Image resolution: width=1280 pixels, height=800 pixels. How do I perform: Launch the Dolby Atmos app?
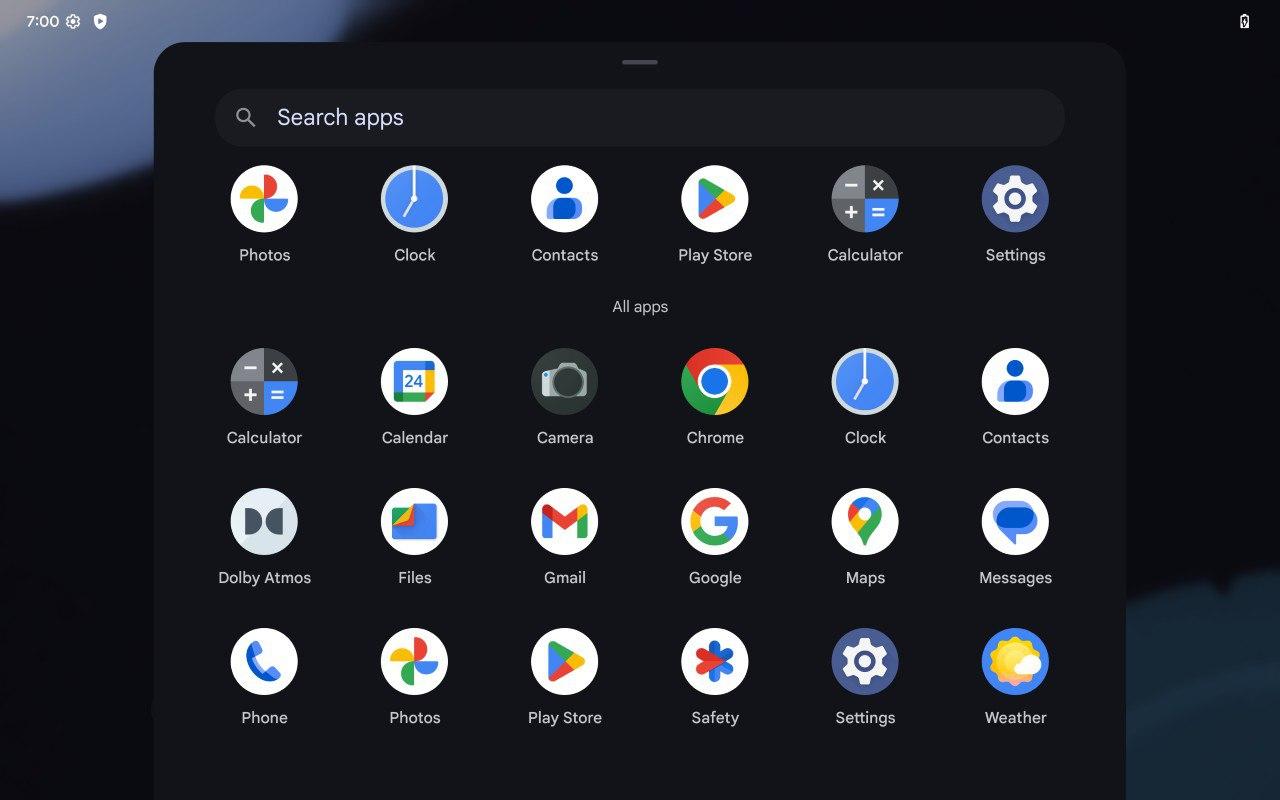pyautogui.click(x=264, y=521)
